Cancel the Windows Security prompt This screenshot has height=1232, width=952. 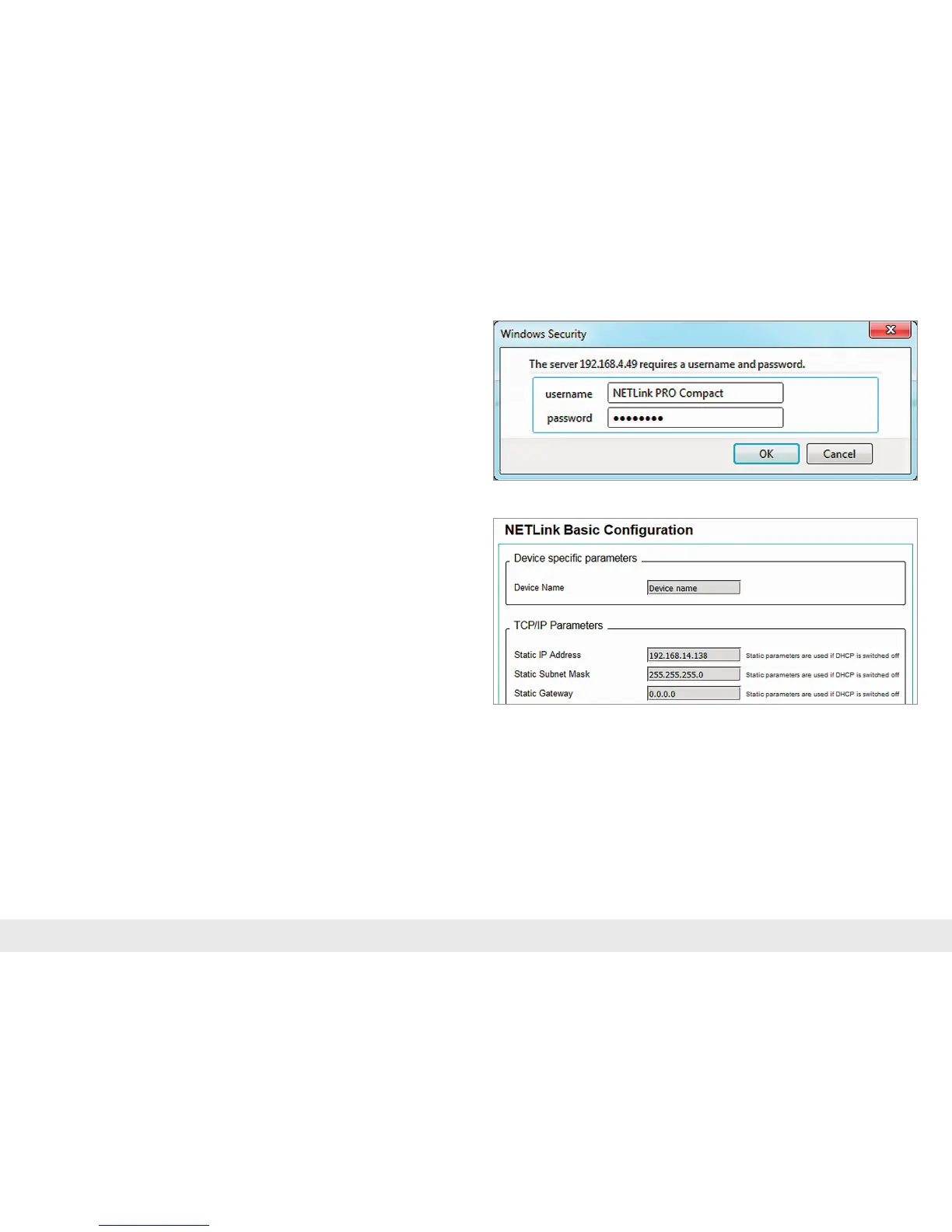click(839, 453)
